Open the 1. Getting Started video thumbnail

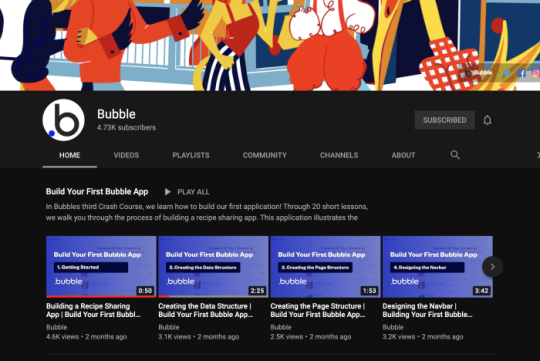(x=101, y=267)
